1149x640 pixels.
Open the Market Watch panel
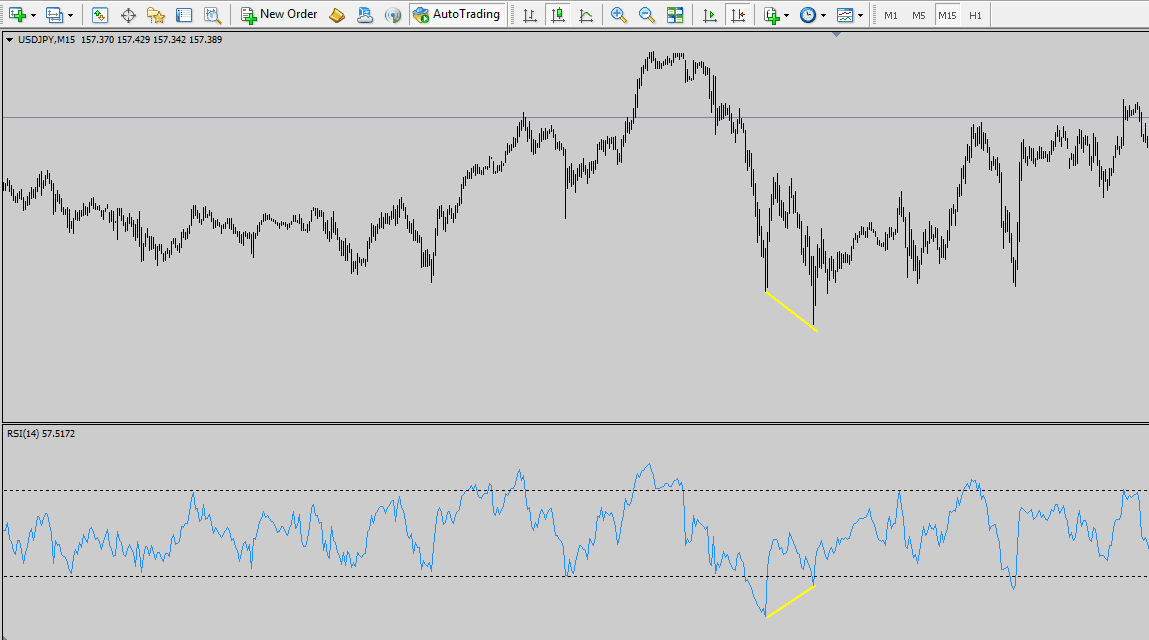tap(100, 15)
